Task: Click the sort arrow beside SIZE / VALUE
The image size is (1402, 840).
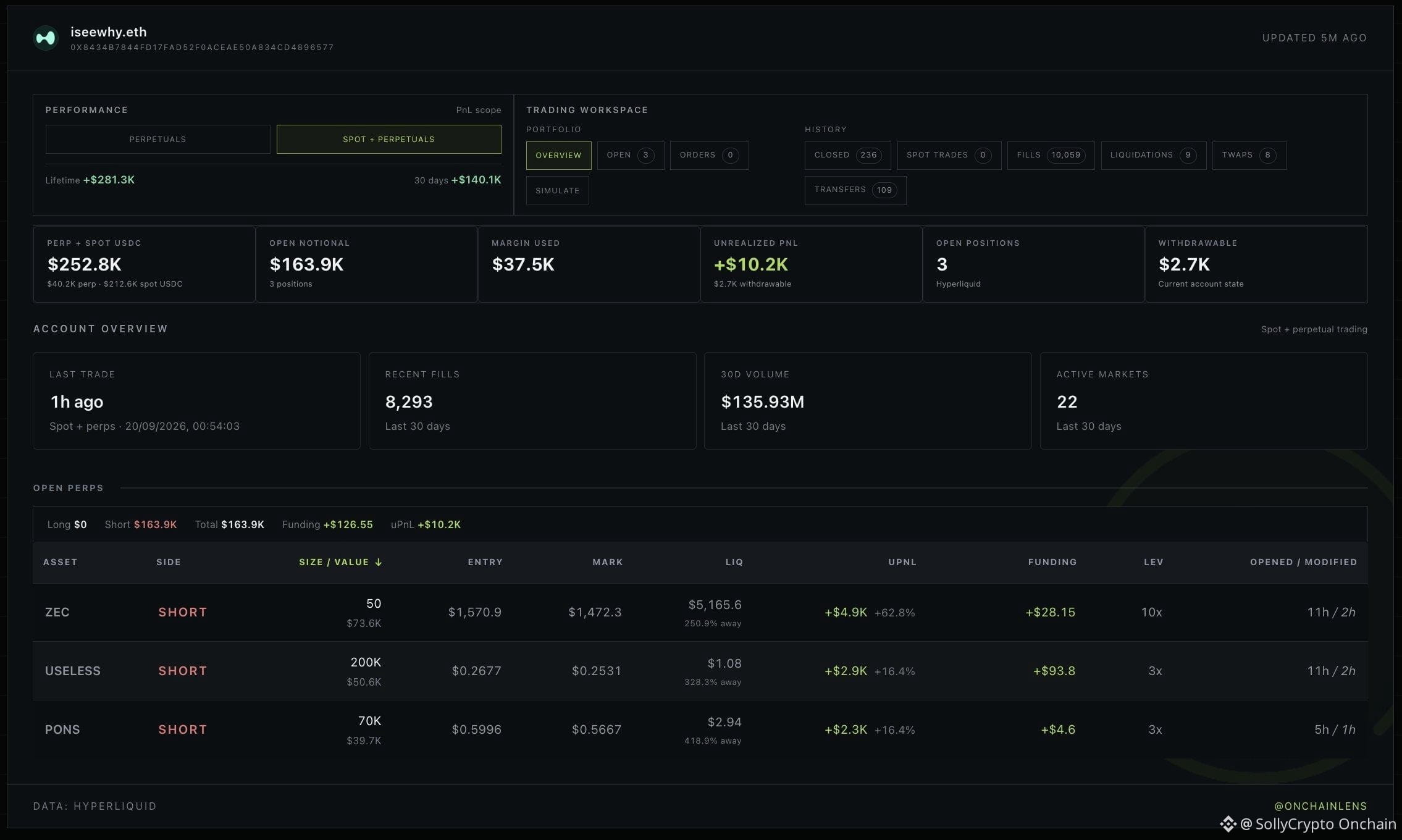Action: [379, 562]
